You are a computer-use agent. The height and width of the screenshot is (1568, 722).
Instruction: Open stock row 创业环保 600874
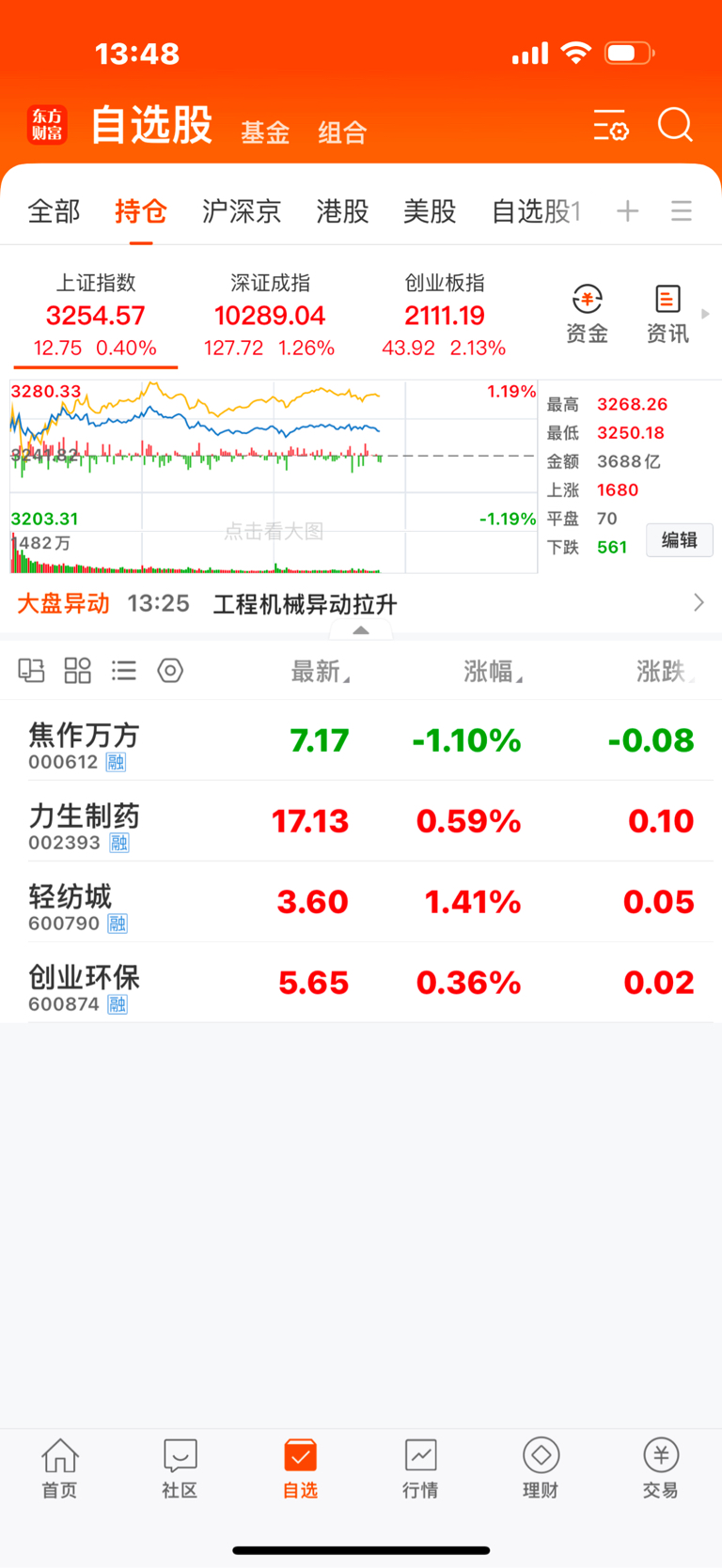coord(361,983)
